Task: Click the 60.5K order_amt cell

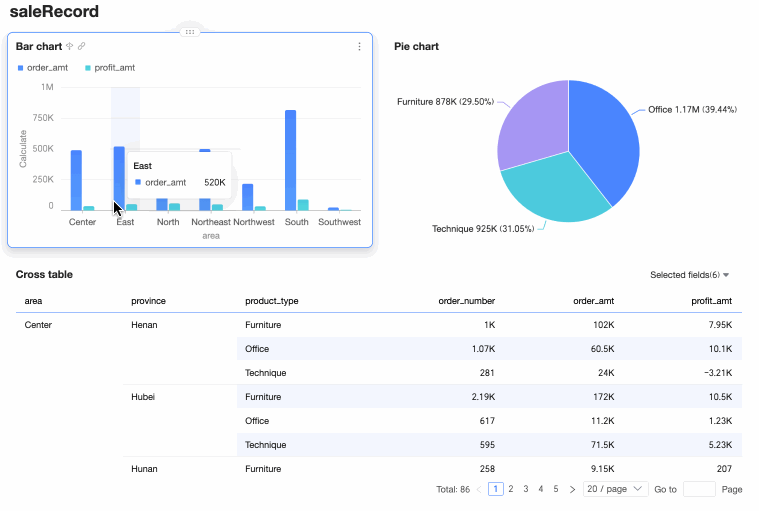Action: pyautogui.click(x=602, y=349)
